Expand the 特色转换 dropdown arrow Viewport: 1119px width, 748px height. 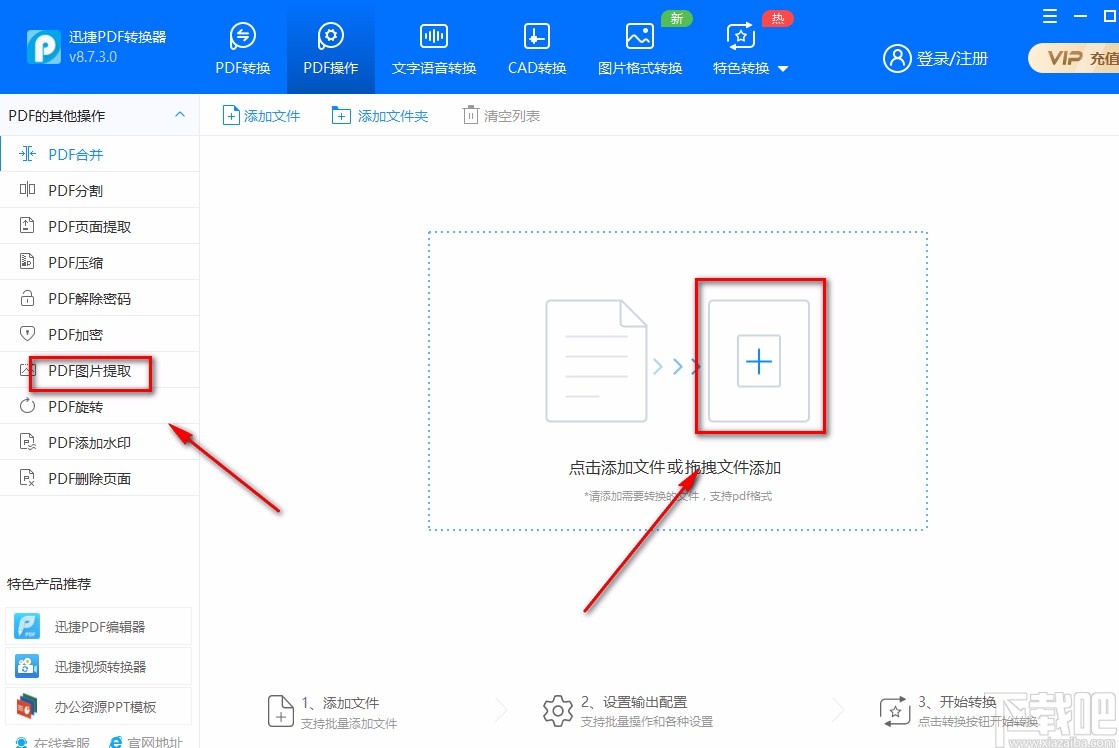point(783,69)
